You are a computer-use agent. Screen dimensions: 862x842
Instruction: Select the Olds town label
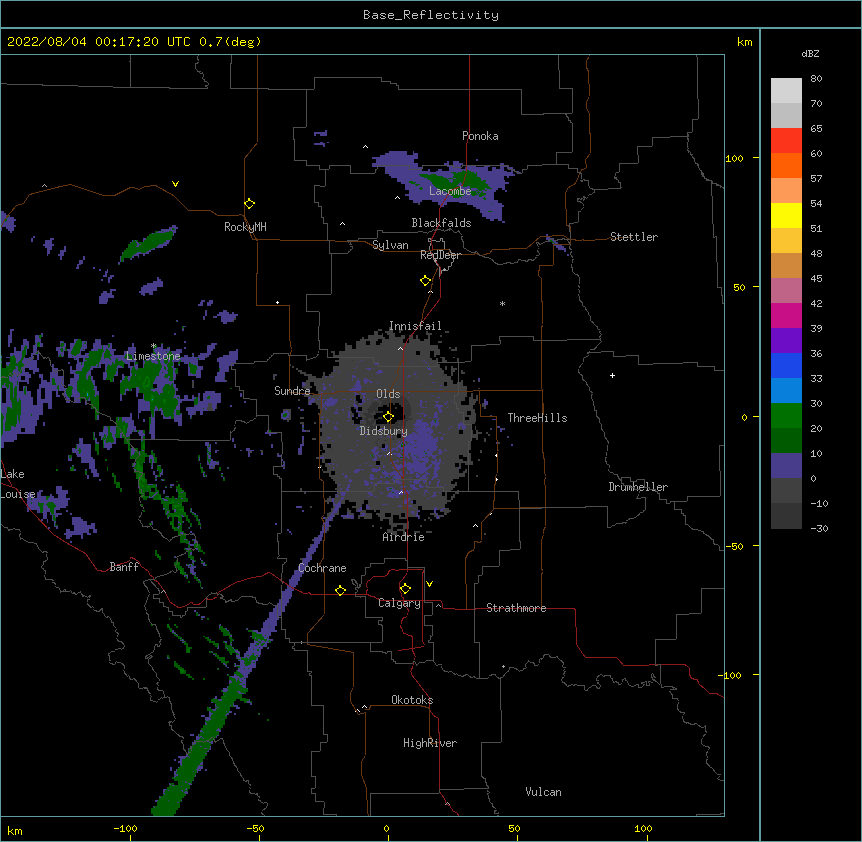(388, 394)
